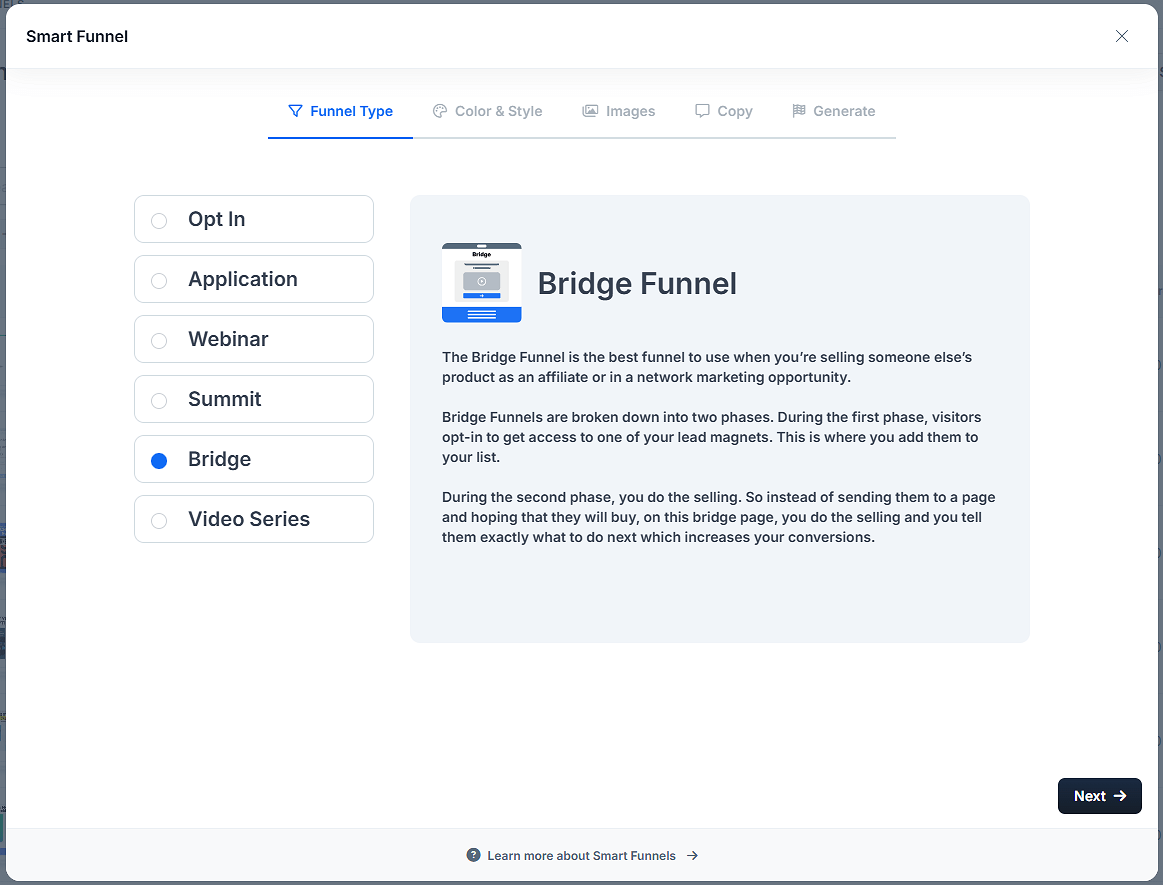Go to the Copy tab
This screenshot has width=1163, height=885.
pyautogui.click(x=724, y=111)
